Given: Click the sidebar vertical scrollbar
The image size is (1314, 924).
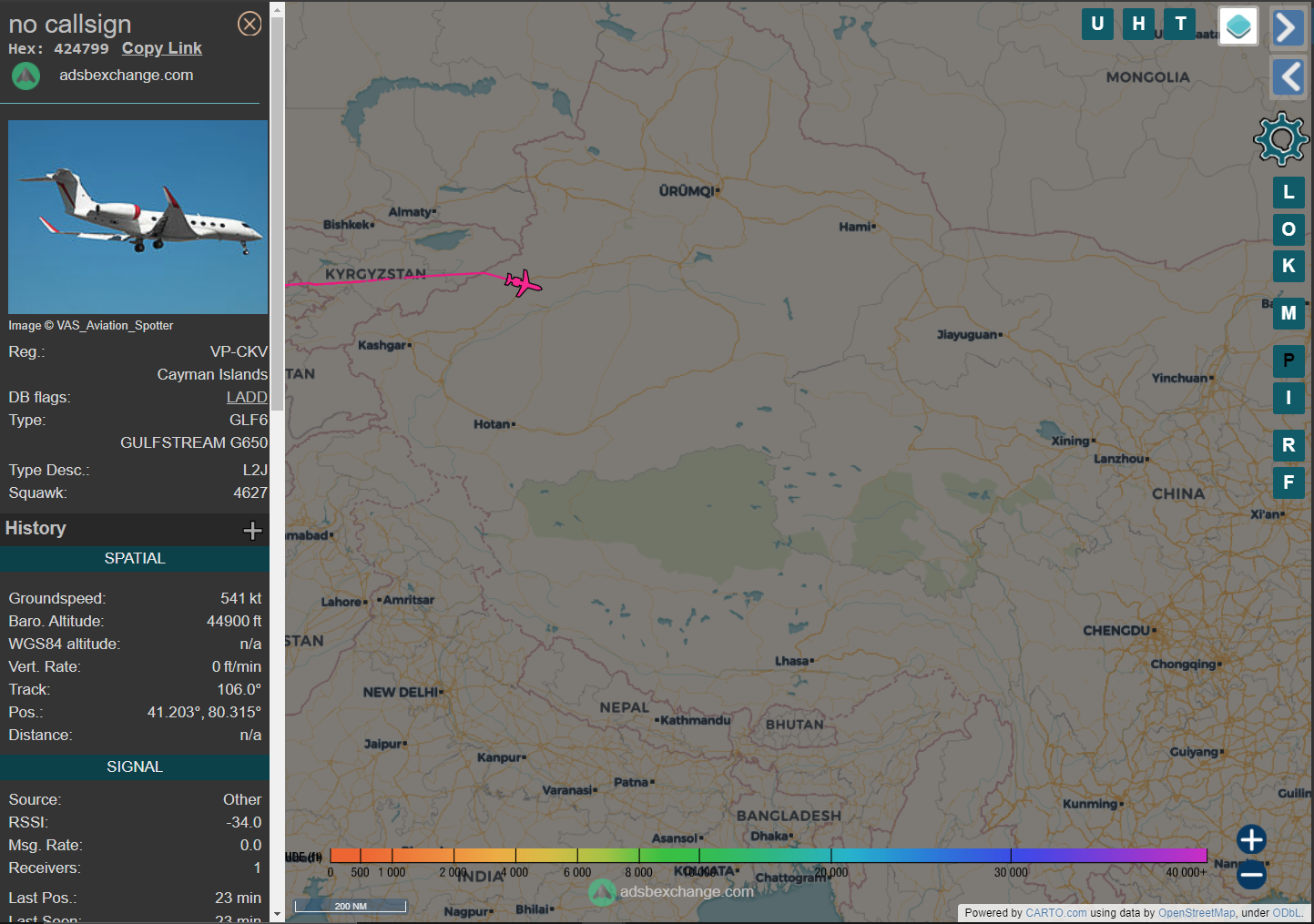Looking at the screenshot, I should point(278,214).
